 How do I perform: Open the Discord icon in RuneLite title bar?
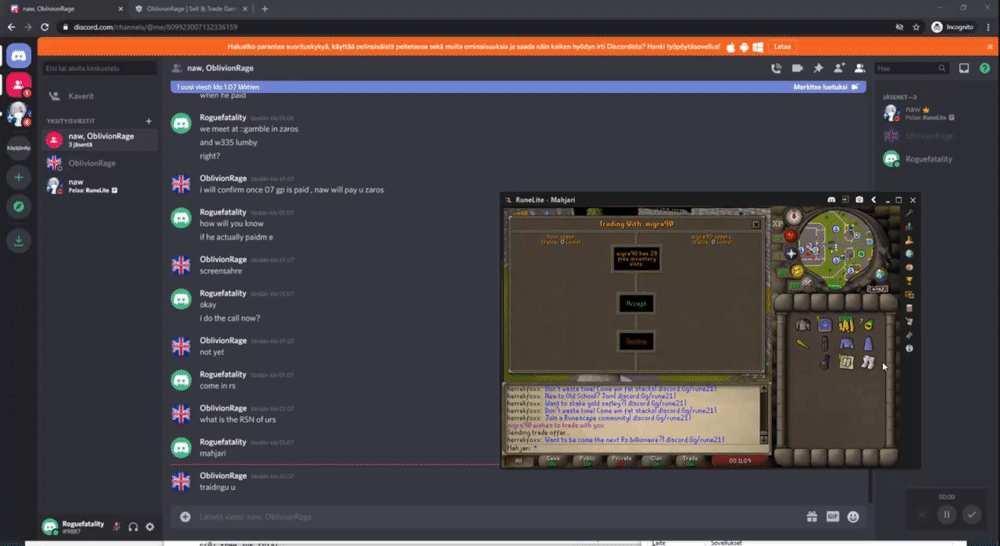click(x=831, y=200)
